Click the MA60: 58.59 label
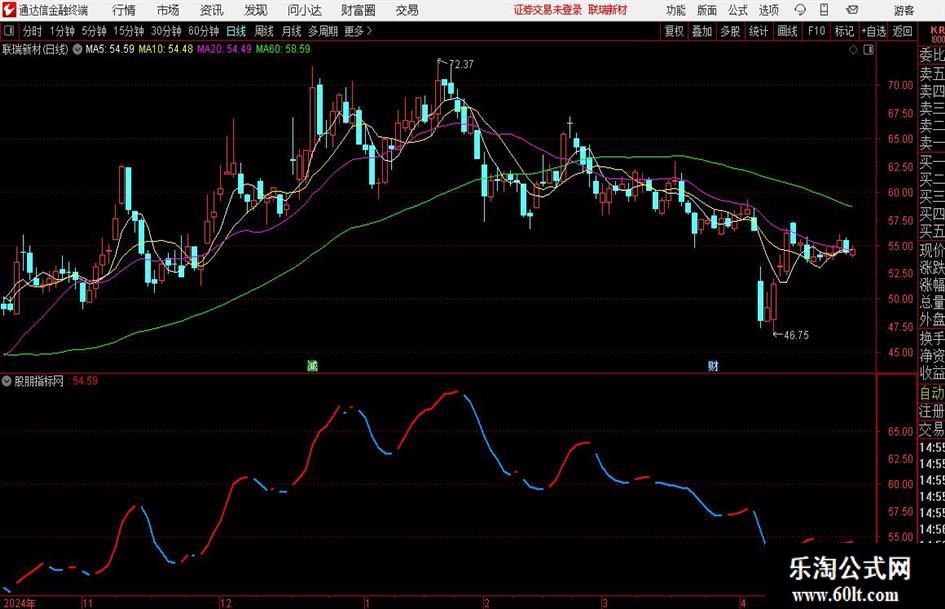The height and width of the screenshot is (609, 945). coord(283,49)
